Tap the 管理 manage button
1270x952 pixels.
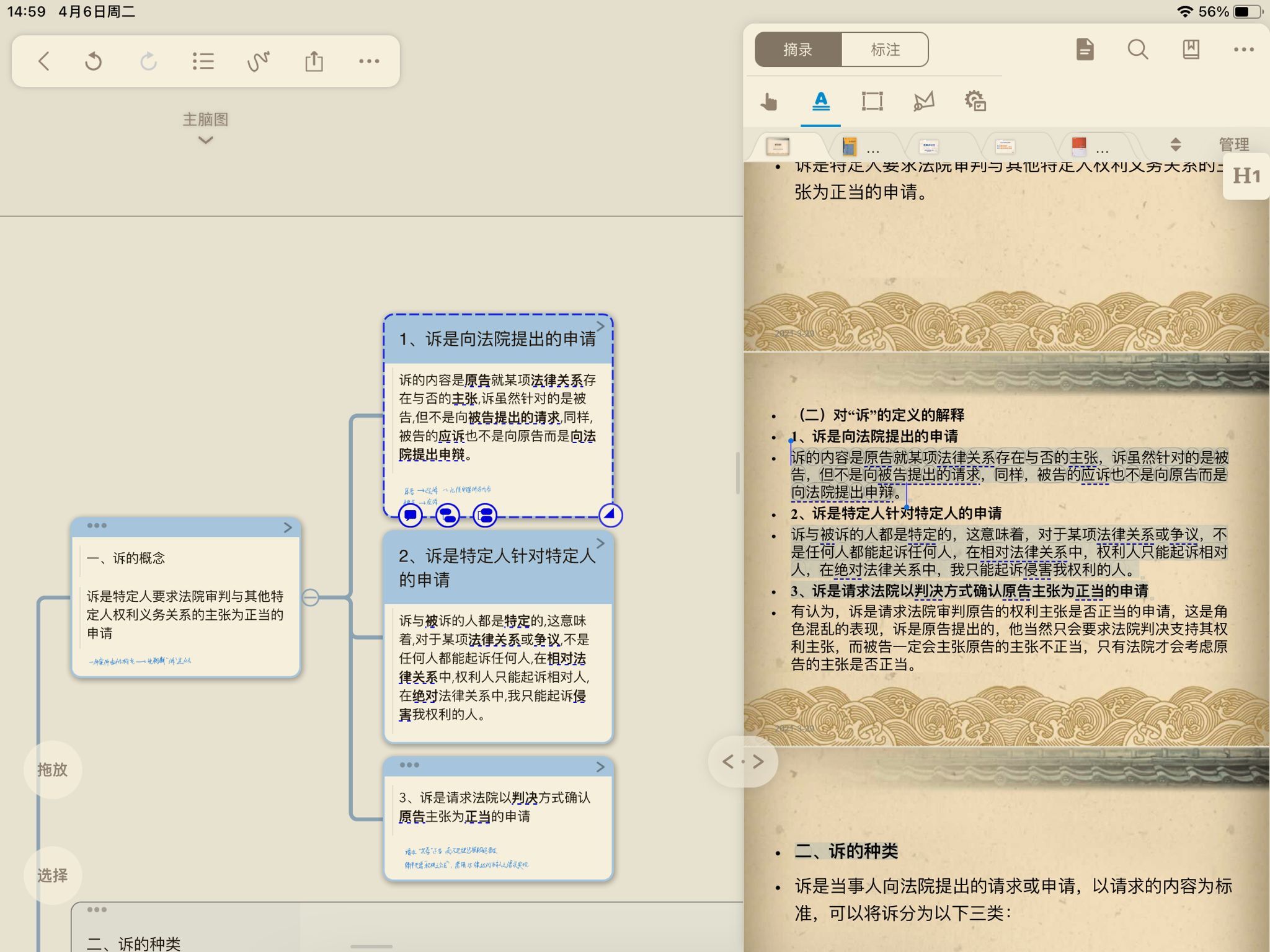[x=1233, y=145]
